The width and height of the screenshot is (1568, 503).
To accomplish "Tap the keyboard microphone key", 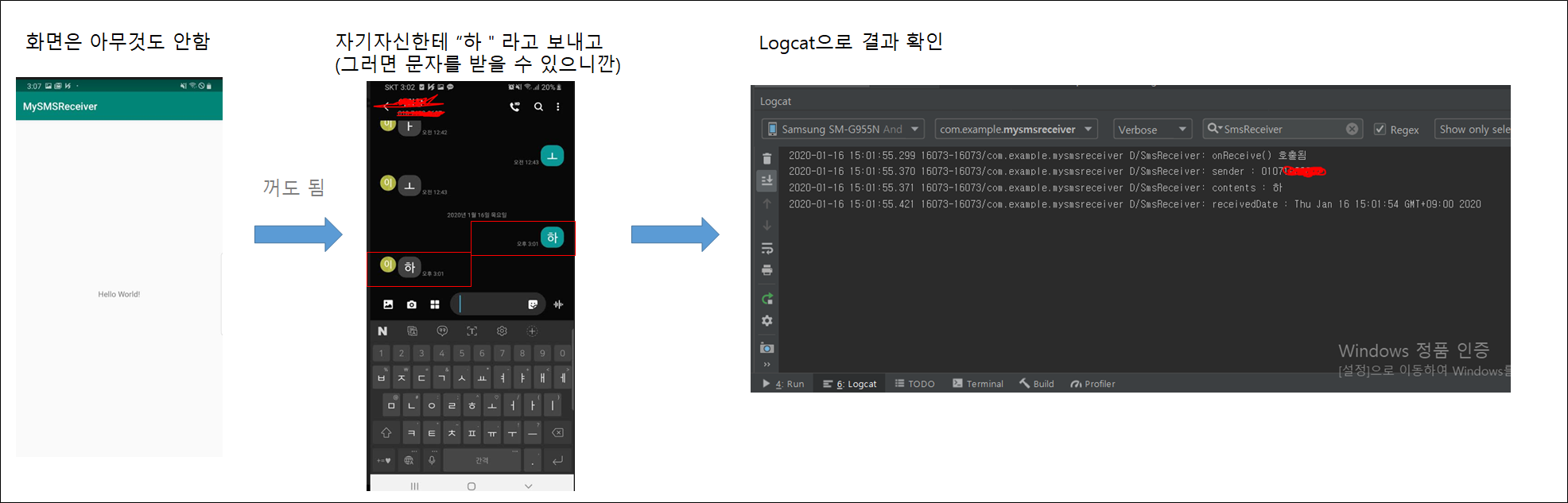I will click(432, 461).
